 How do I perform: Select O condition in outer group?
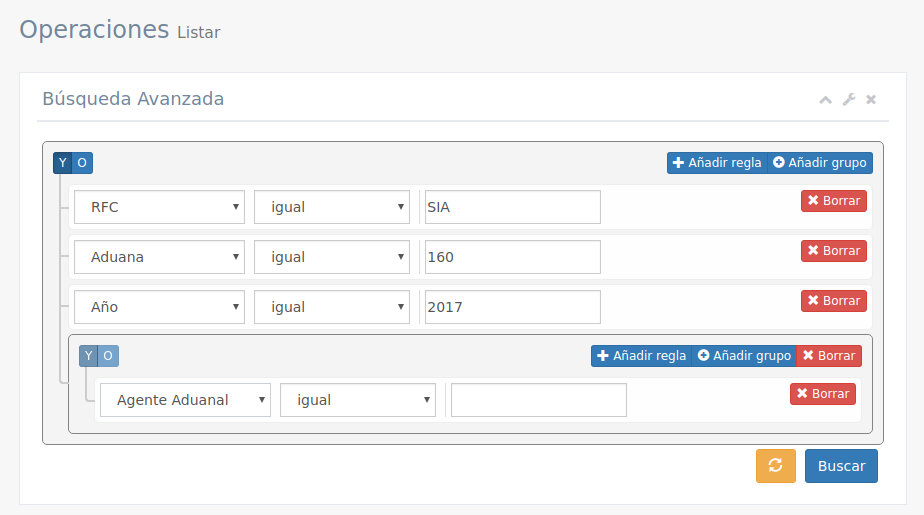pyautogui.click(x=82, y=163)
